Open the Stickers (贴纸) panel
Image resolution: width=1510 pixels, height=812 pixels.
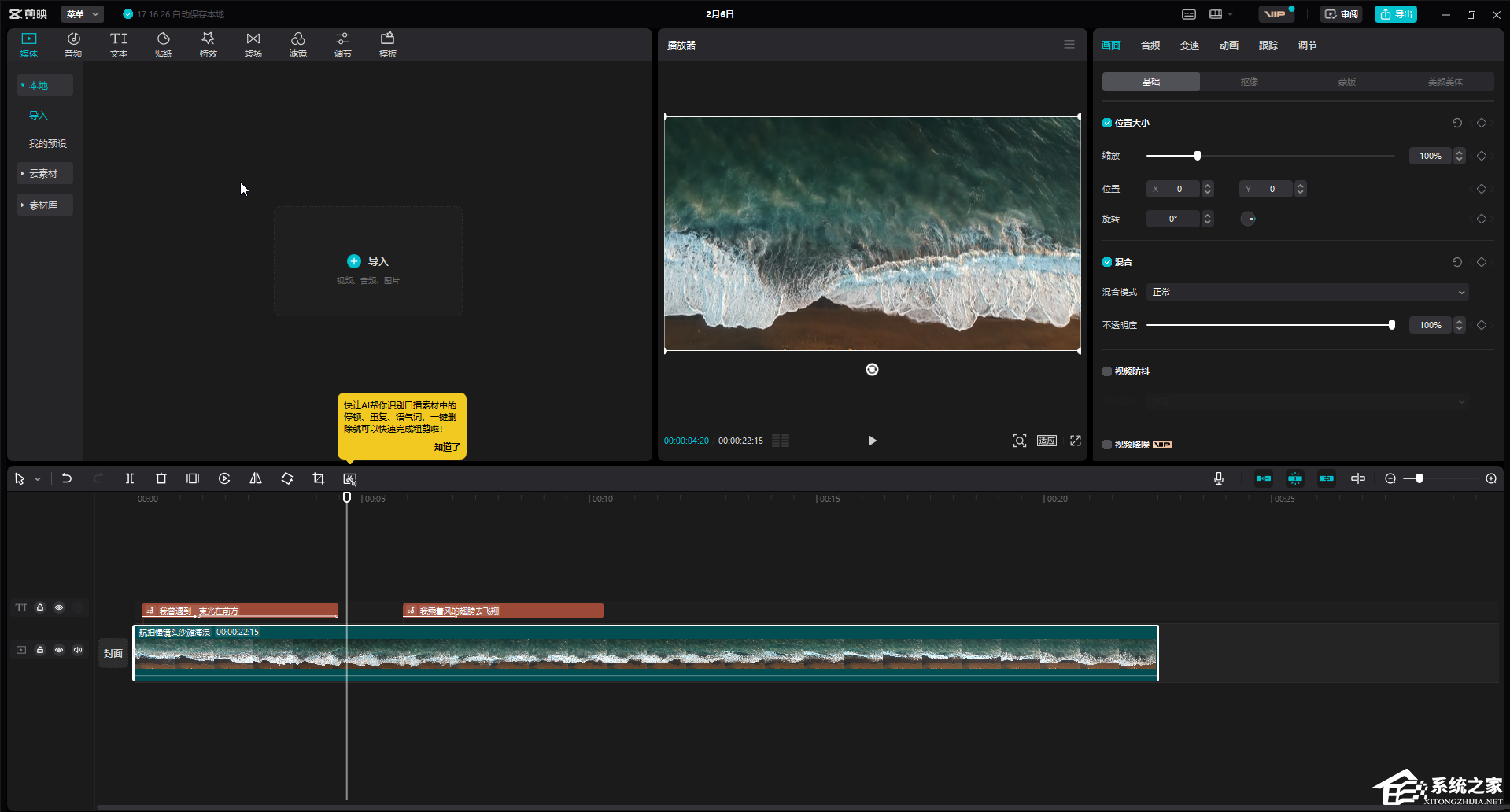(164, 45)
